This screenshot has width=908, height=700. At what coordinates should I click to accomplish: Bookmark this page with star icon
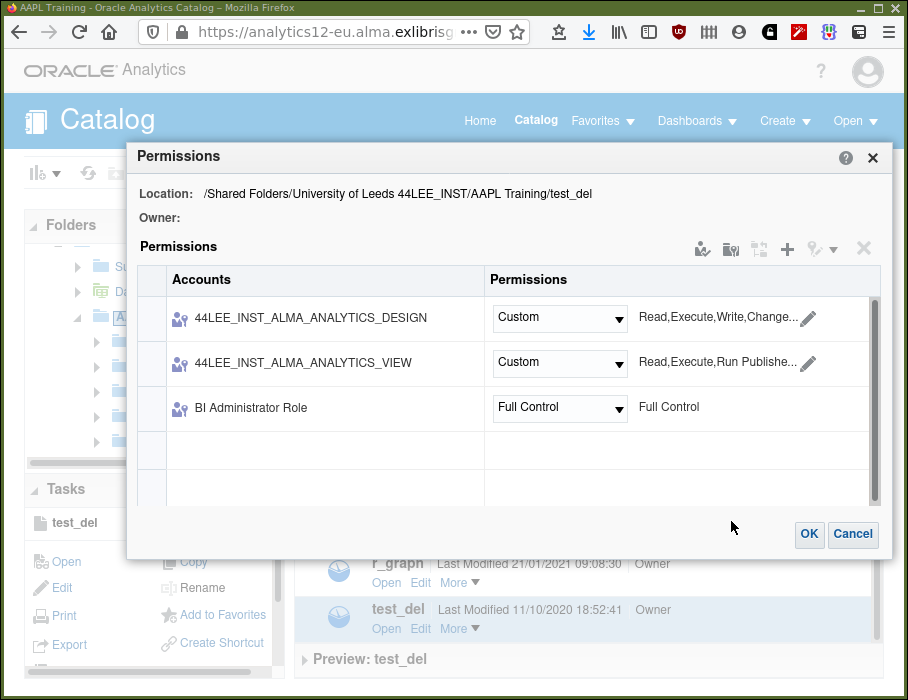517,32
